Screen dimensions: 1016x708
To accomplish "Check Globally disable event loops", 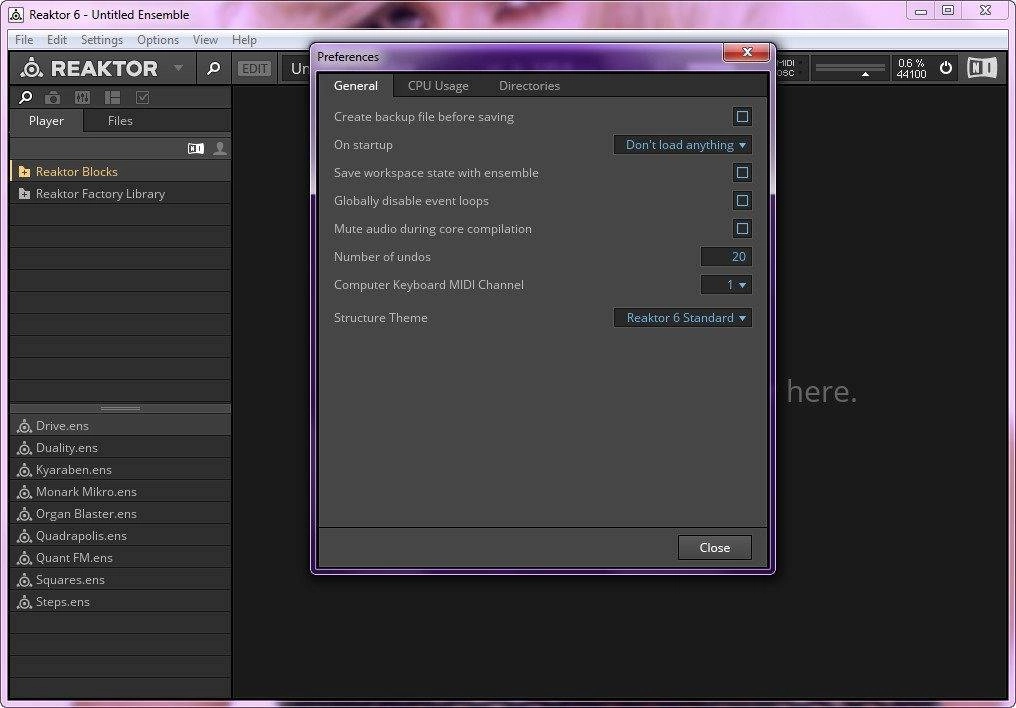I will point(742,200).
